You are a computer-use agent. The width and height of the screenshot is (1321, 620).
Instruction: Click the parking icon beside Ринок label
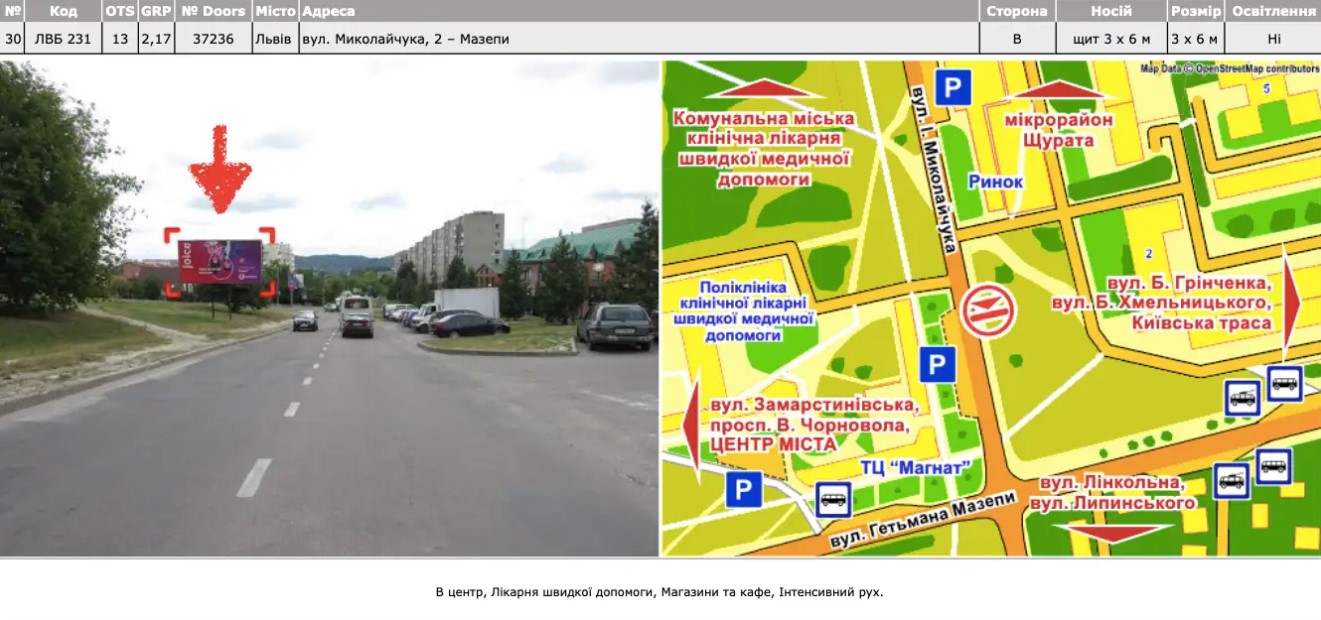pyautogui.click(x=953, y=87)
